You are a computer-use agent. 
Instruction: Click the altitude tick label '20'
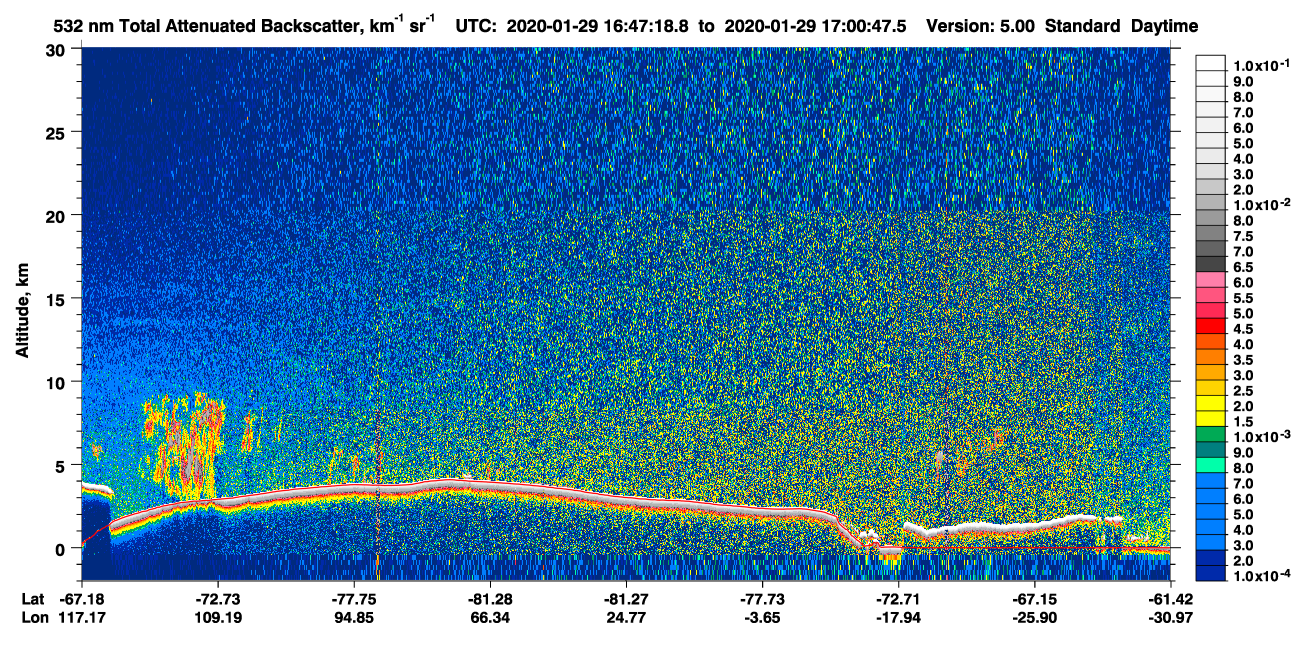(56, 216)
